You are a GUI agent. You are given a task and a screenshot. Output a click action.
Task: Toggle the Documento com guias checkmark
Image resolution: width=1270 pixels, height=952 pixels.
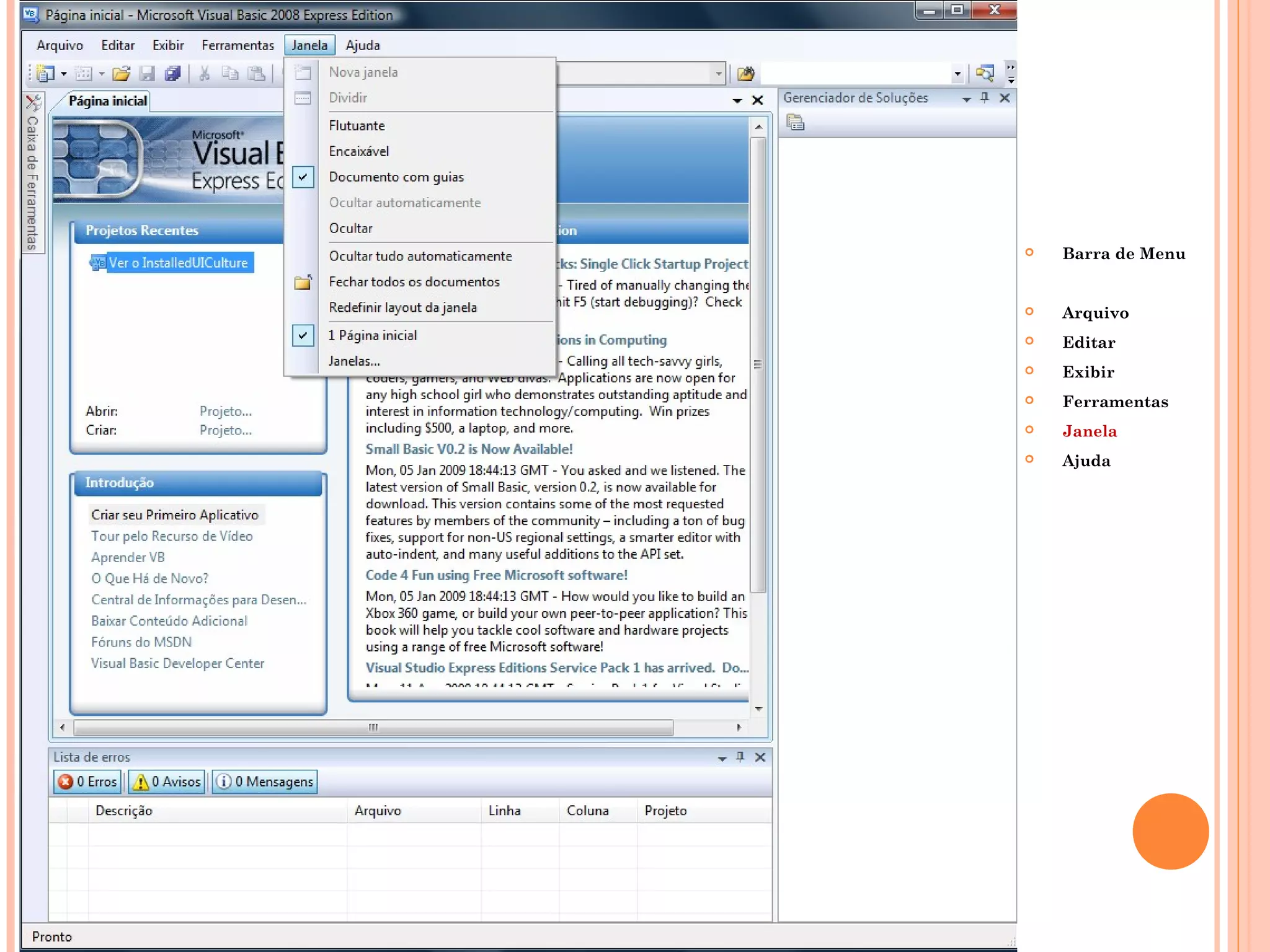pos(303,177)
